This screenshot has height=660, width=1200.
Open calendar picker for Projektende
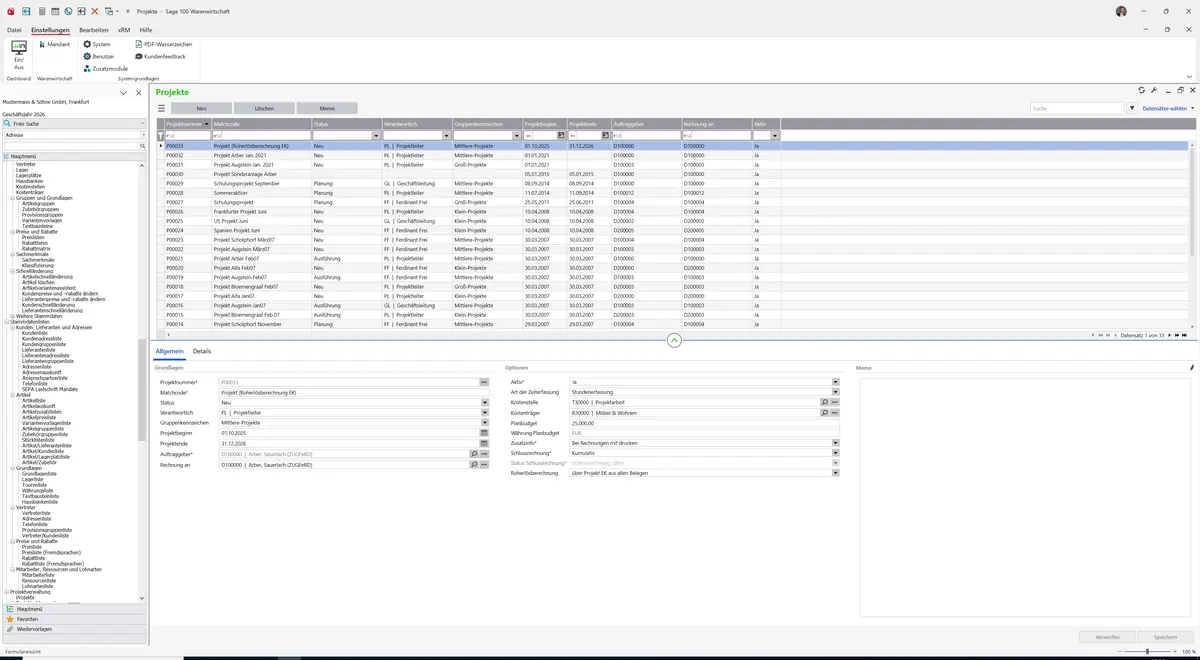484,443
